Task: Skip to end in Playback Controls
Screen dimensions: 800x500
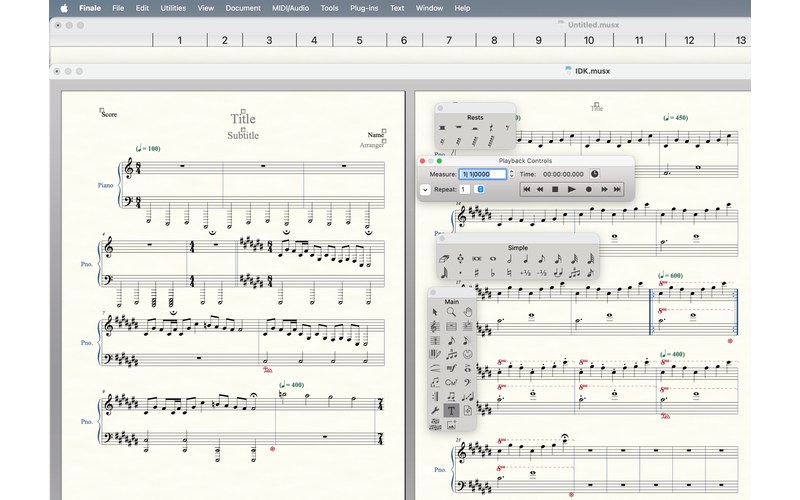Action: (x=617, y=189)
